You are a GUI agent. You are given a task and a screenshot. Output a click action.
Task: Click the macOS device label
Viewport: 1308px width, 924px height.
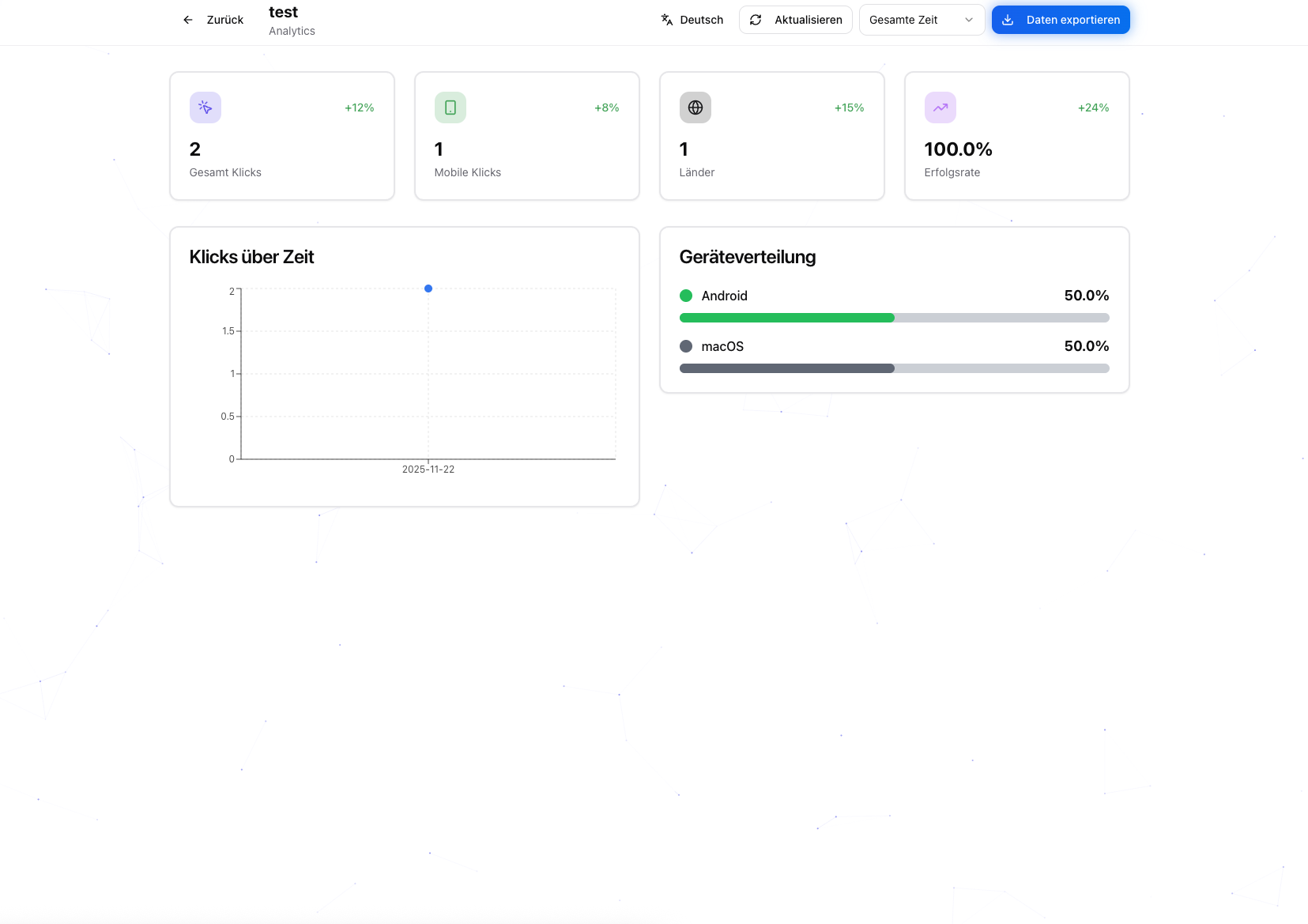pos(722,346)
